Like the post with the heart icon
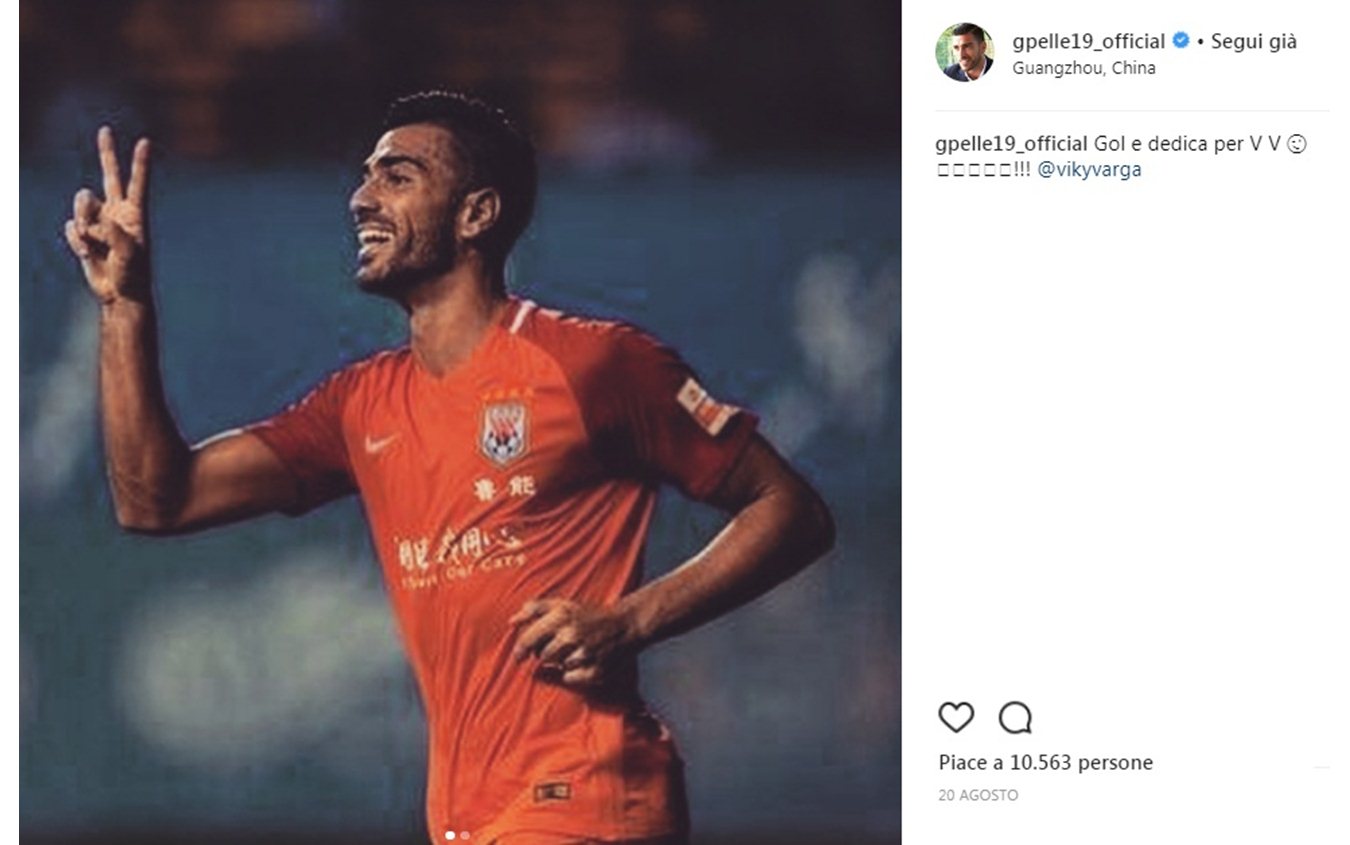1350x845 pixels. point(956,717)
